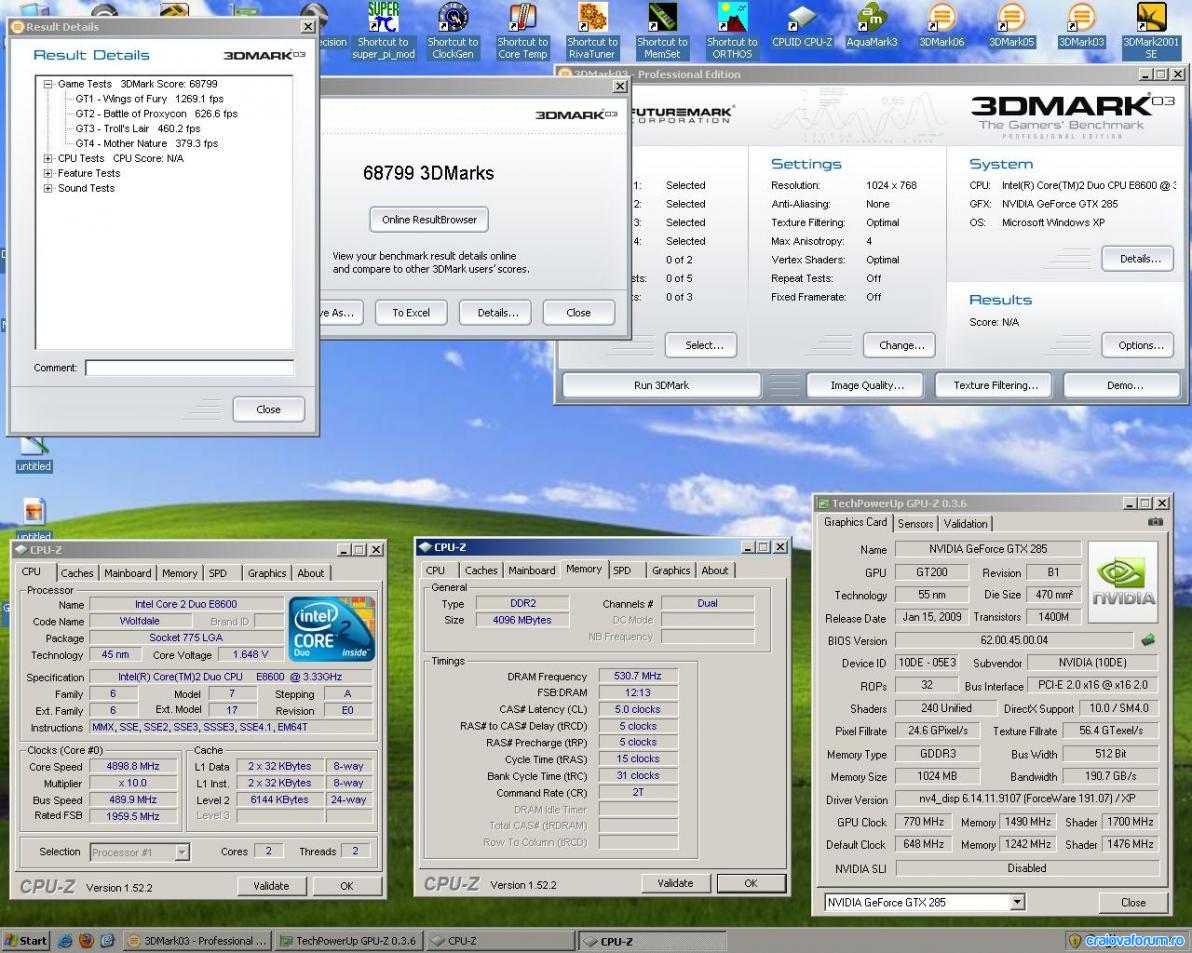
Task: Collapse the Game Tests tree node
Action: point(48,84)
